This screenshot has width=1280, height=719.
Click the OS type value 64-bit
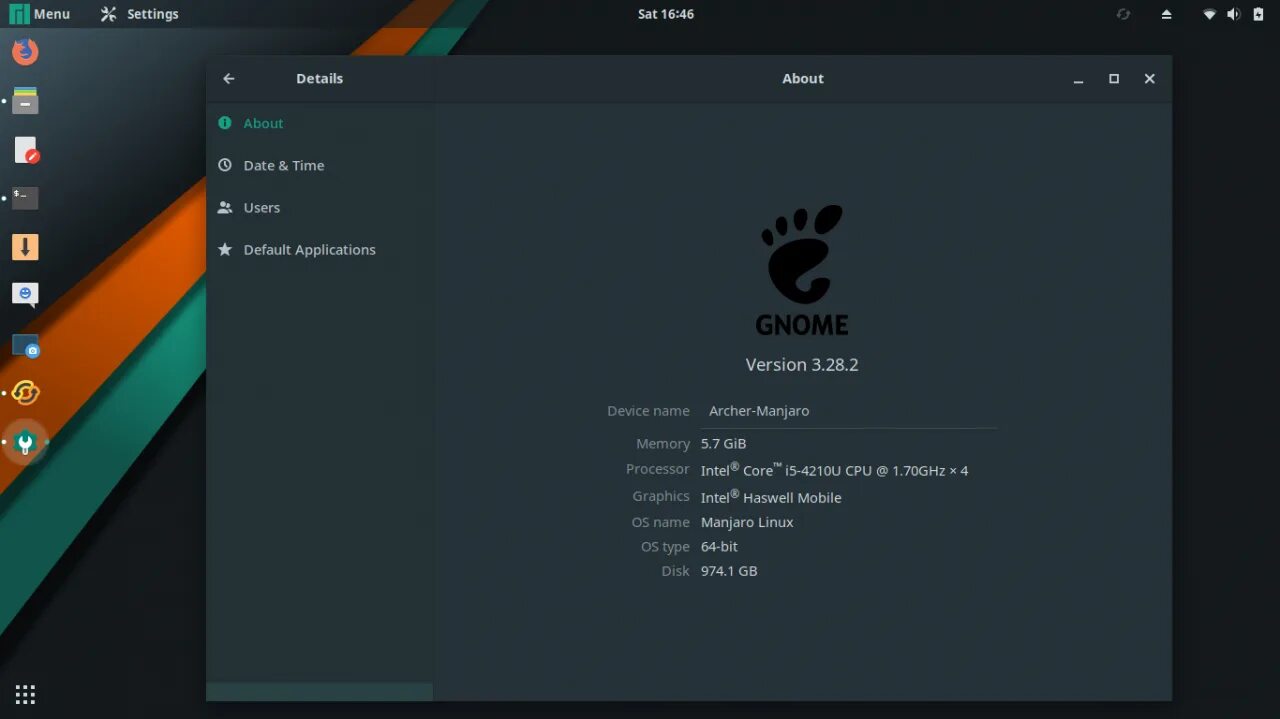pos(719,547)
